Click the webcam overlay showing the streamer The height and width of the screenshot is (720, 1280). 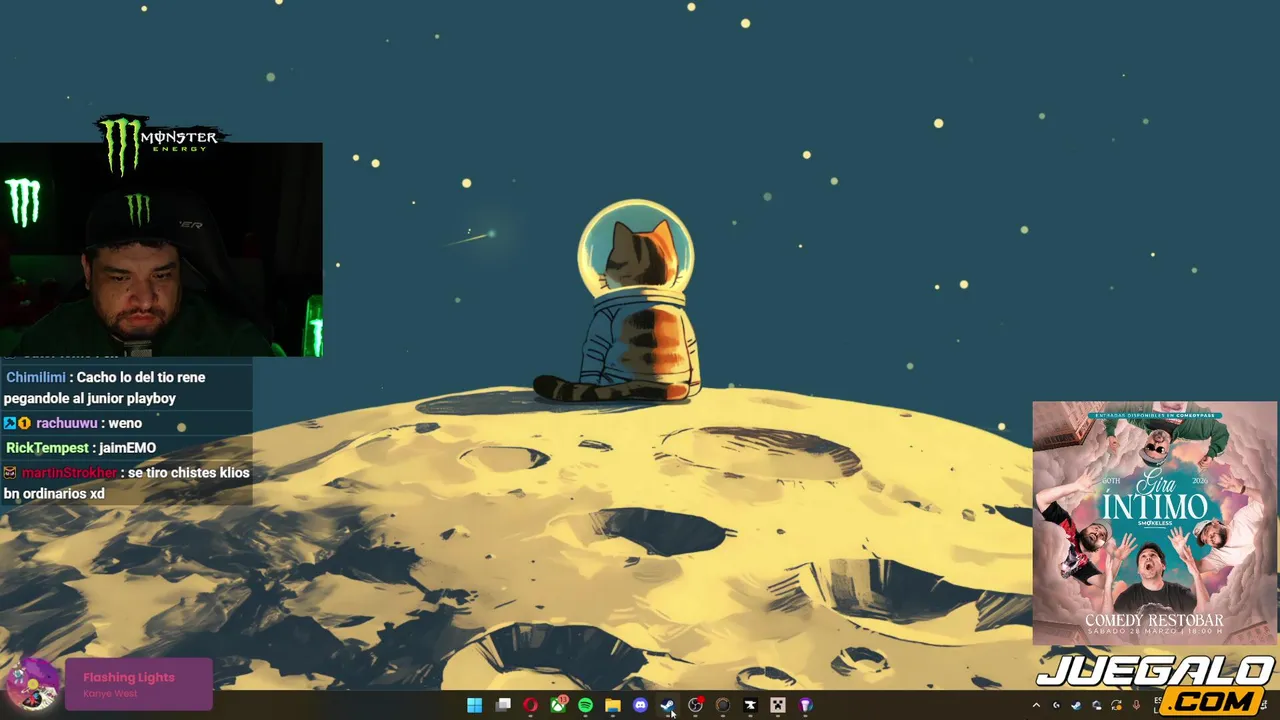tap(161, 249)
